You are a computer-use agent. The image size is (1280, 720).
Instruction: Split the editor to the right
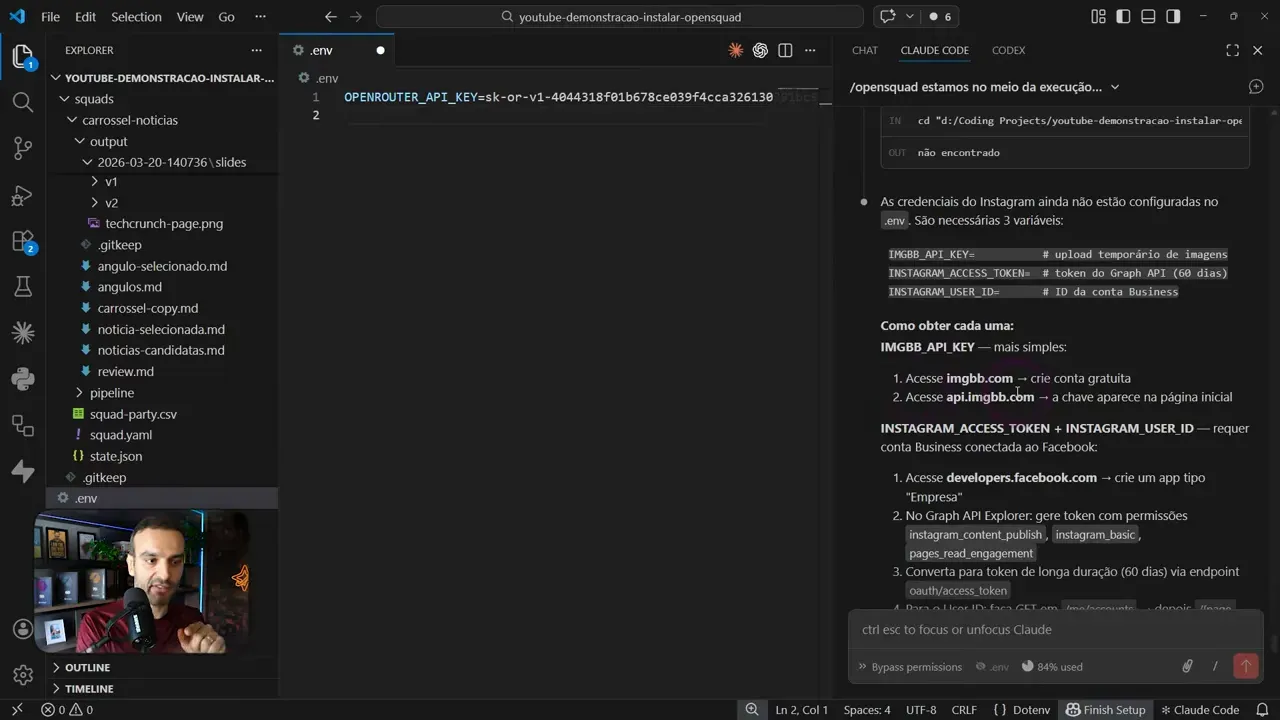[786, 50]
